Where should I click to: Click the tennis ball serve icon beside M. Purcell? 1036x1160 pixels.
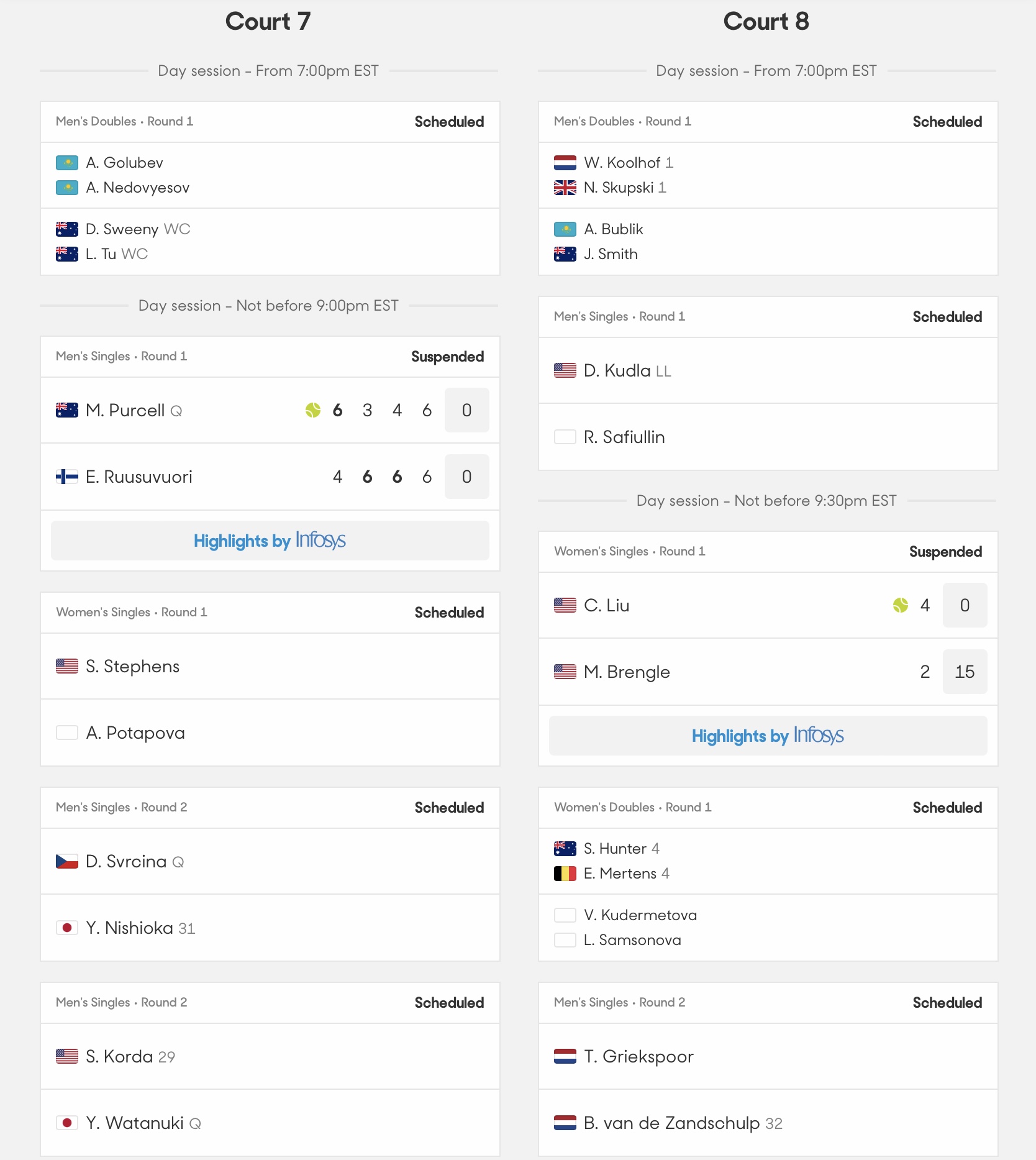pos(313,410)
